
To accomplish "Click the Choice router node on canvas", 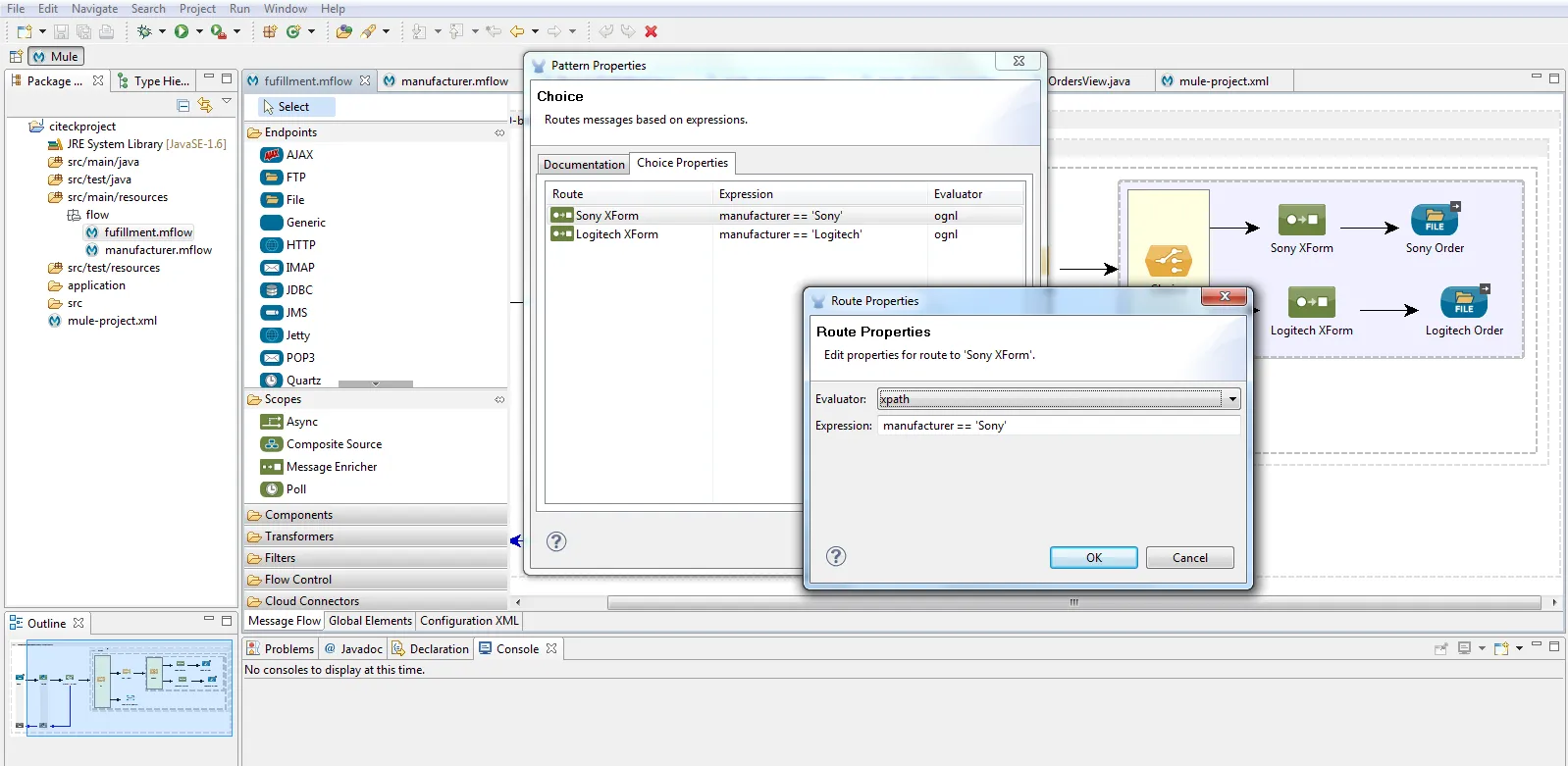I will pos(1168,261).
